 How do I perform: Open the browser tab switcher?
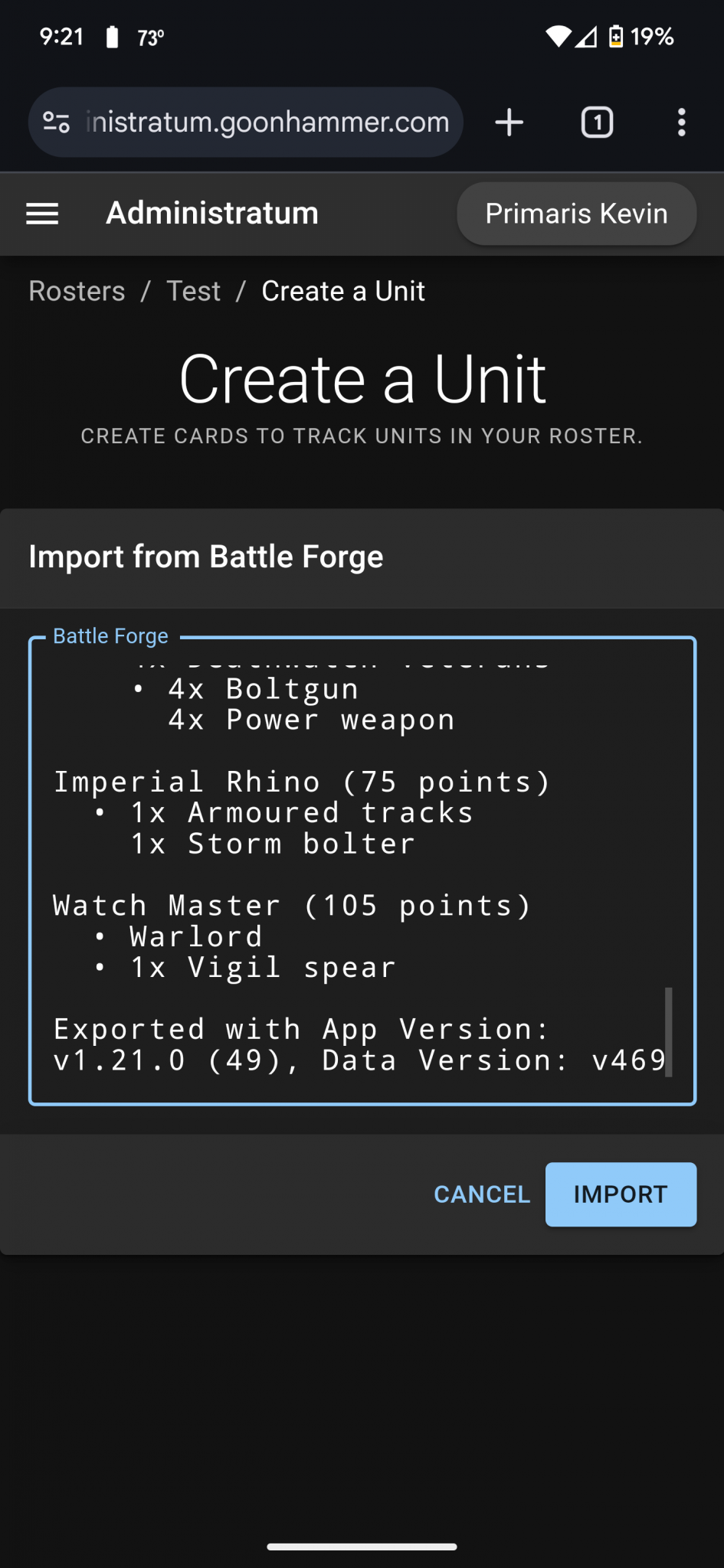(x=597, y=122)
